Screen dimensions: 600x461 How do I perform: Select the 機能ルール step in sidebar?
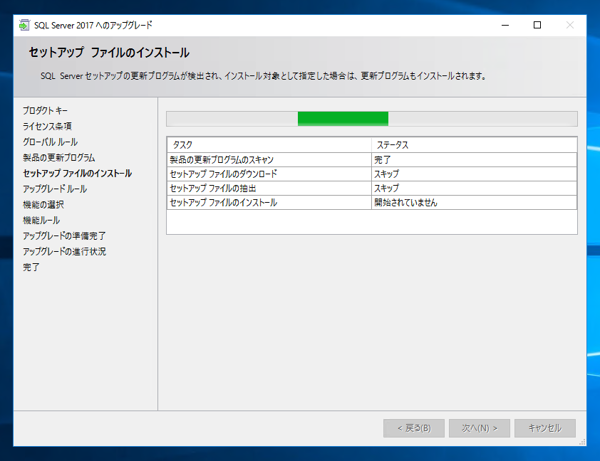(x=41, y=220)
